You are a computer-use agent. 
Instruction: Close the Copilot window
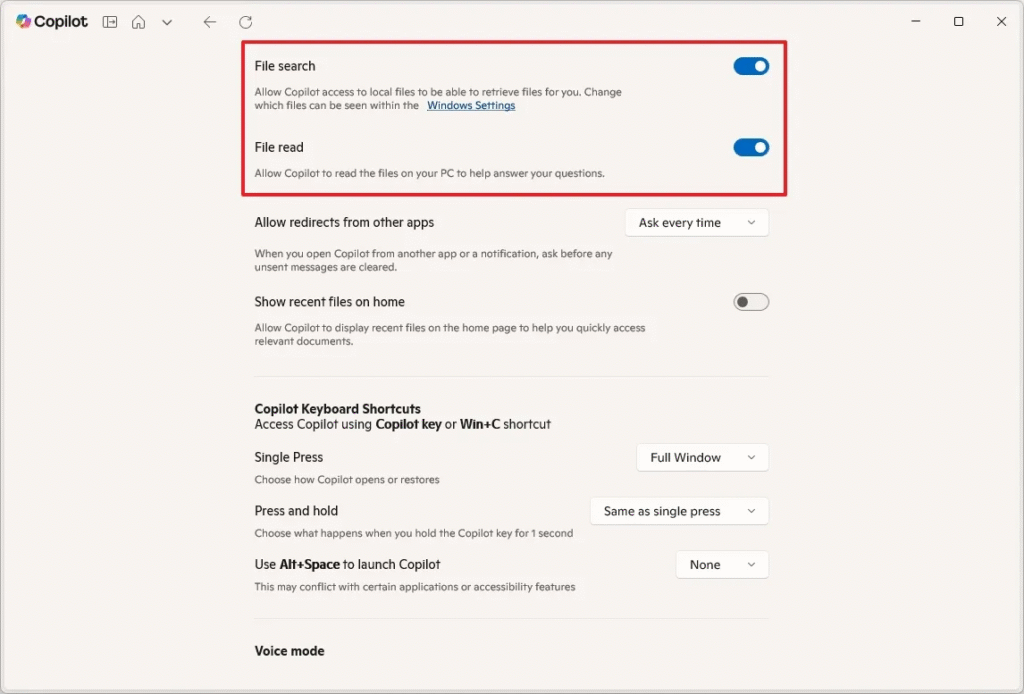pyautogui.click(x=1001, y=22)
